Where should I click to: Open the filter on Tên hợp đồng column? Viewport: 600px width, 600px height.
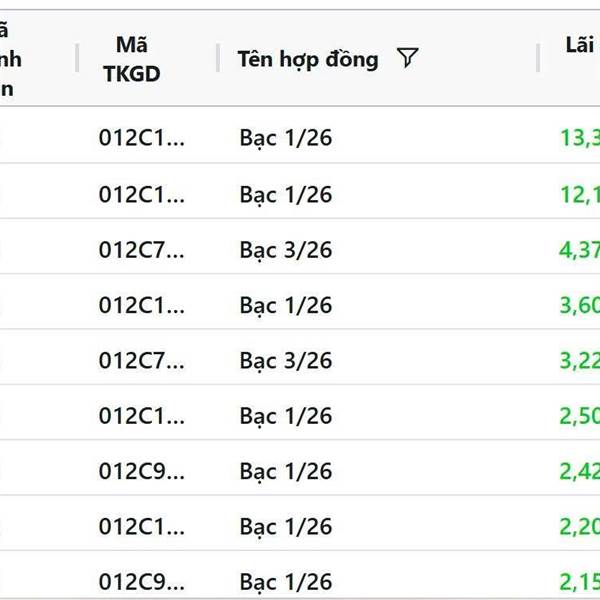click(406, 59)
